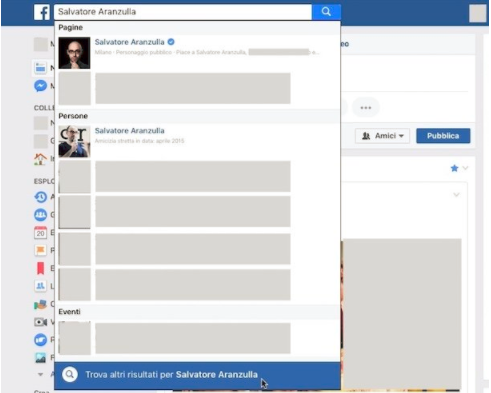Image resolution: width=491 pixels, height=393 pixels.
Task: Click the Eventi section header
Action: (69, 312)
